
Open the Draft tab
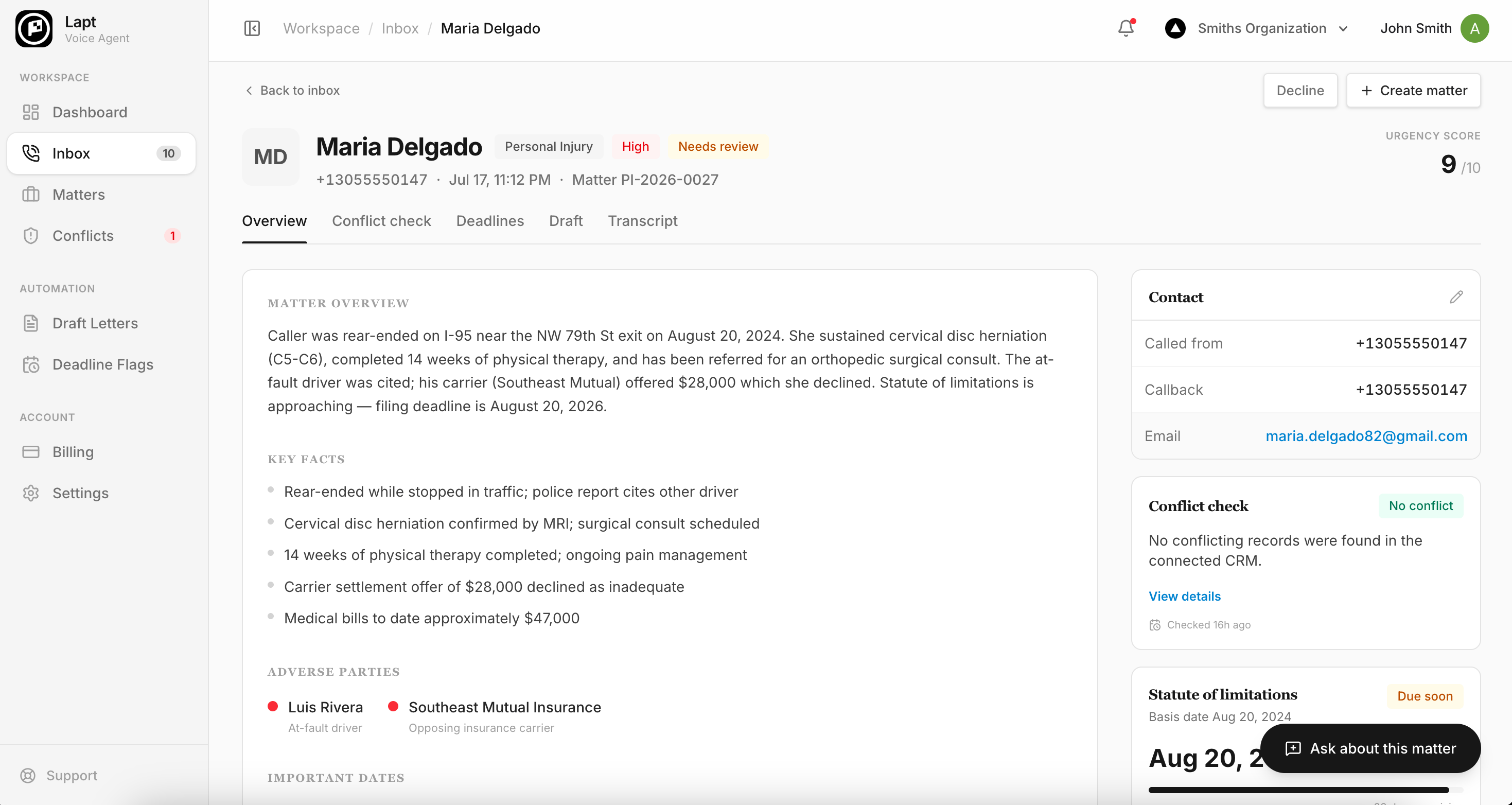(x=566, y=221)
